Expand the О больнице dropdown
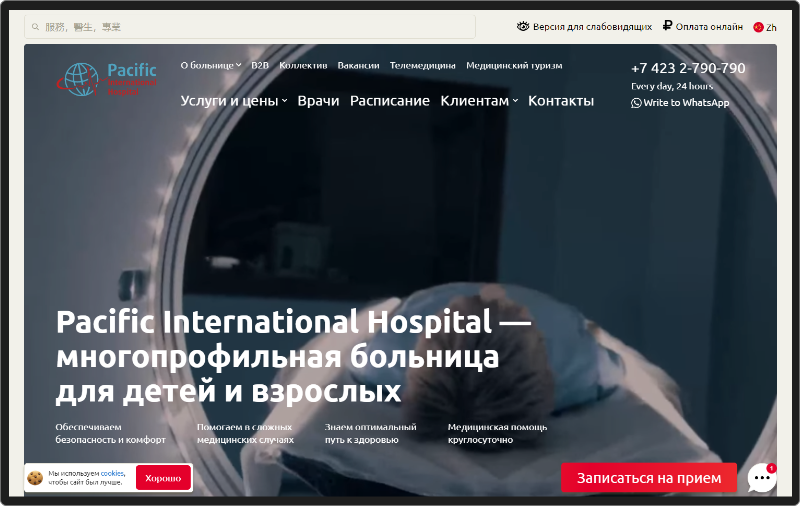 (211, 65)
